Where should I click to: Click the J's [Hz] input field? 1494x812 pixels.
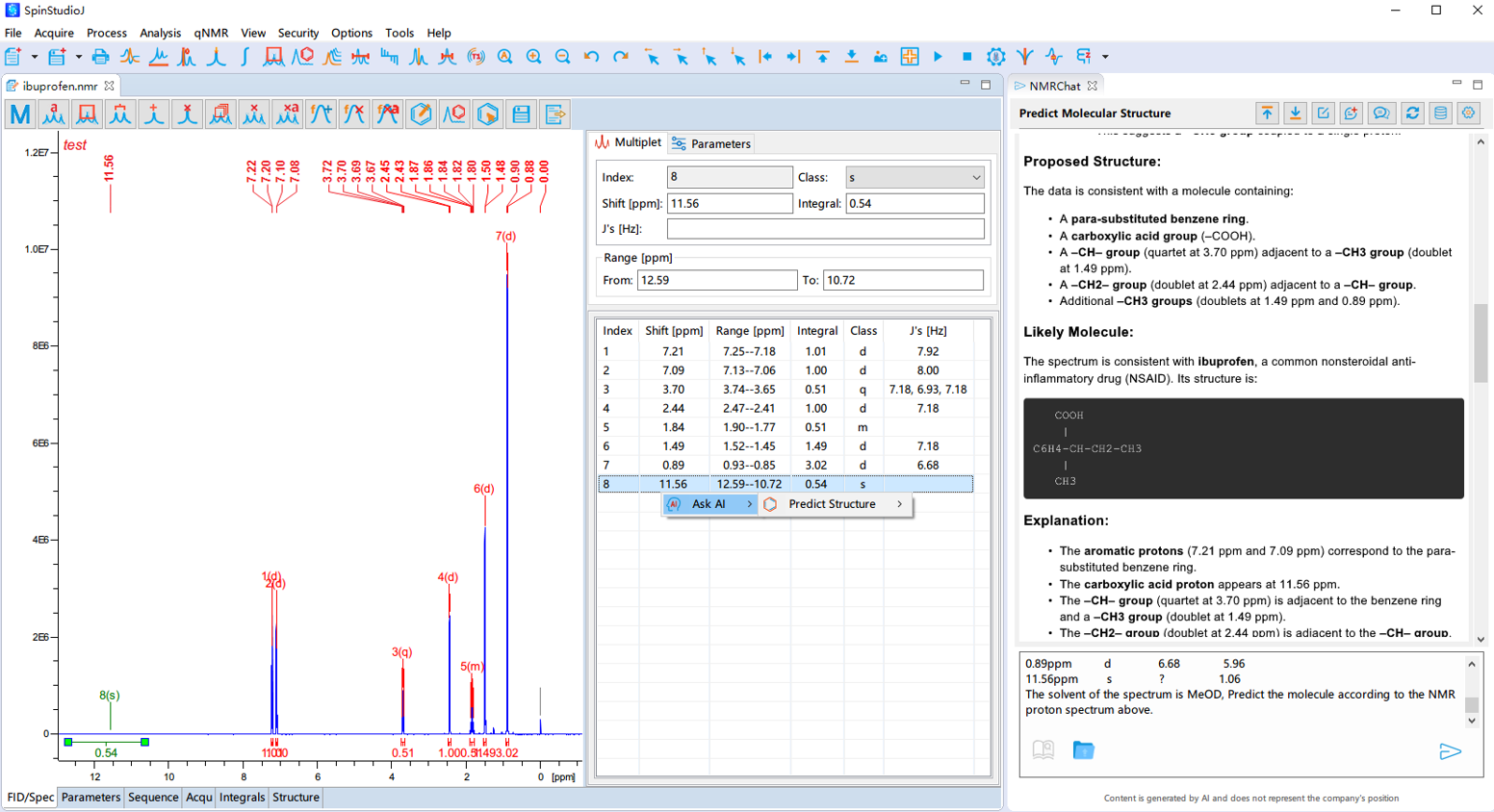pos(826,228)
